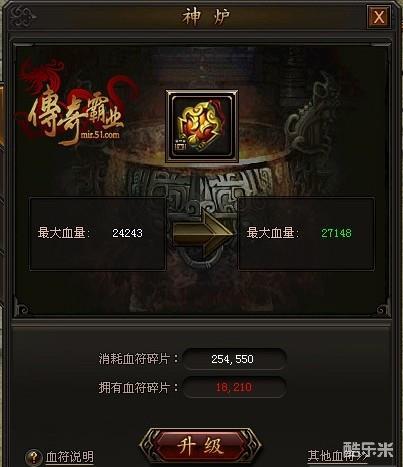Screen dimensions: 403x467
Task: Click the 拥有血符碎片 value field 18,210
Action: tap(234, 387)
